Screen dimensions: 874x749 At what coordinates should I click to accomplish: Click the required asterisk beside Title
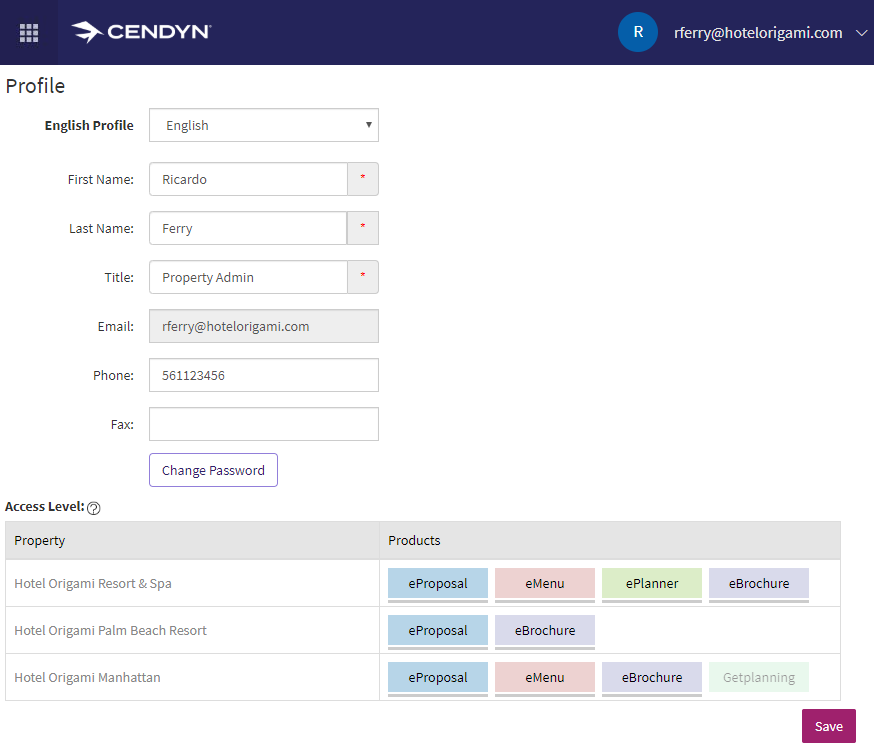363,276
